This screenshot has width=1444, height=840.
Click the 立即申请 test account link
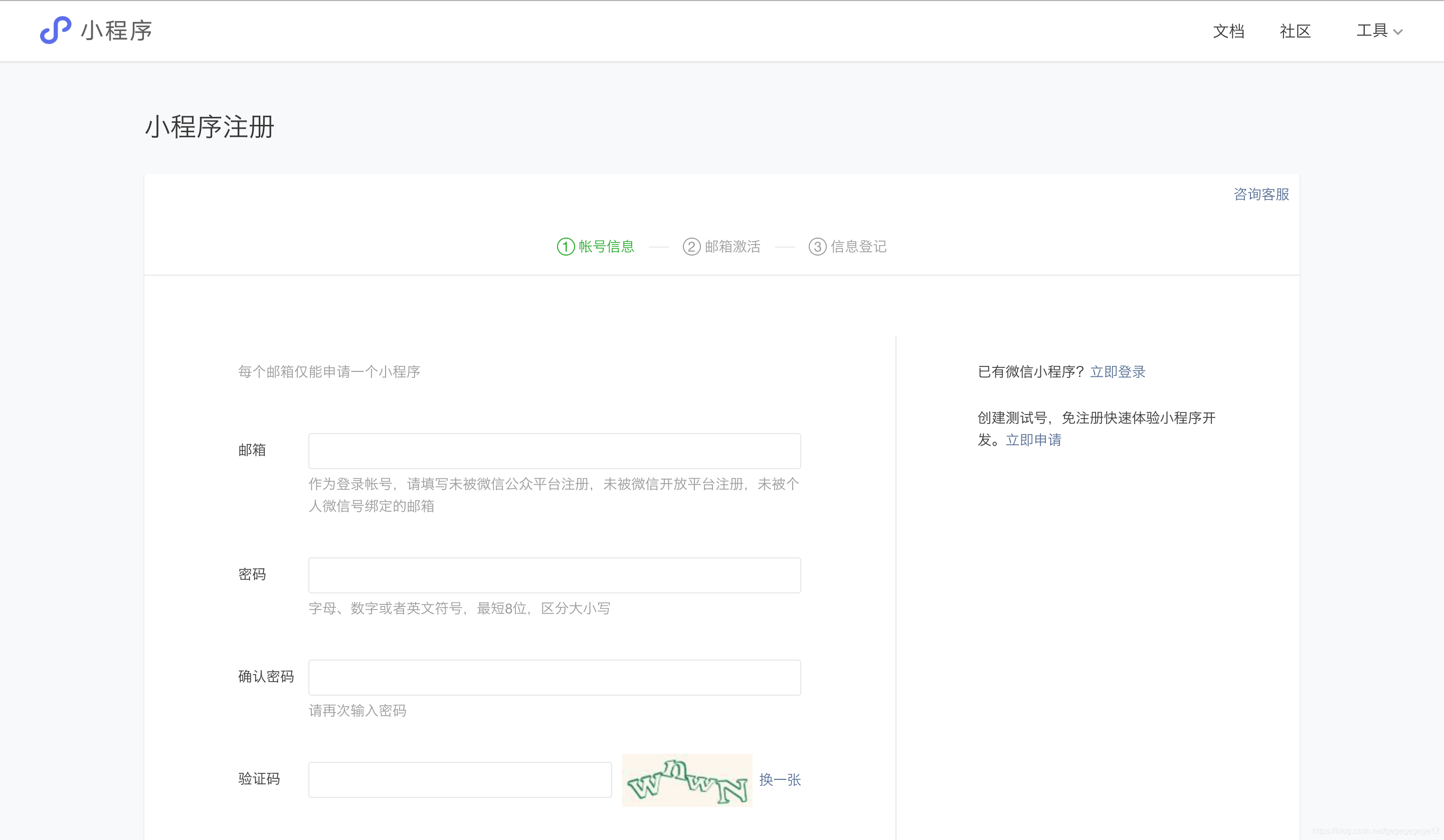click(x=1033, y=440)
